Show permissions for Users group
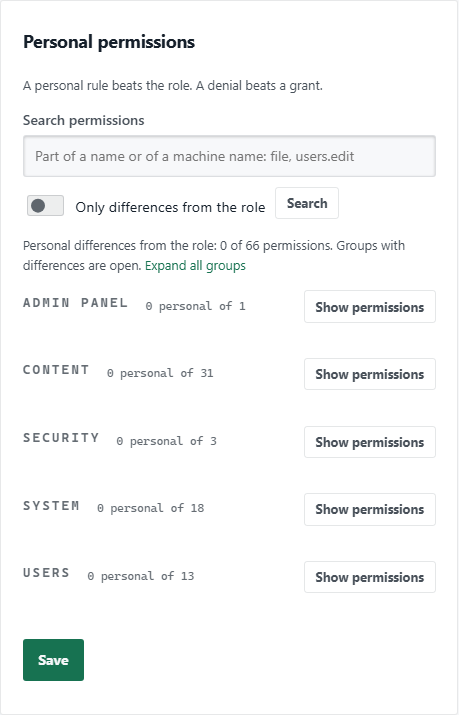The image size is (459, 715). [x=370, y=577]
